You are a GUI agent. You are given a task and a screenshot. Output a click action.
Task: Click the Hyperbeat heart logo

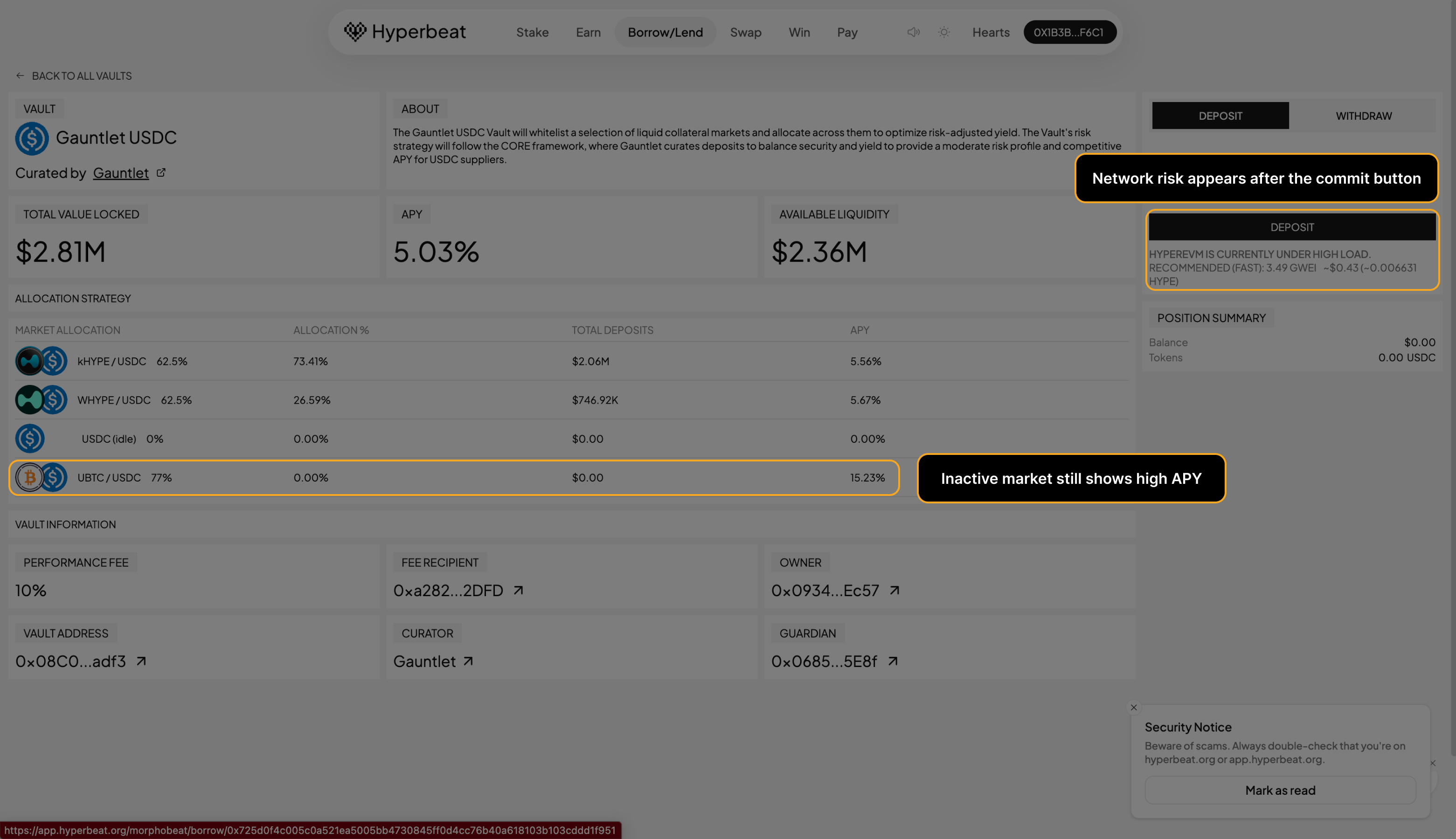point(355,32)
